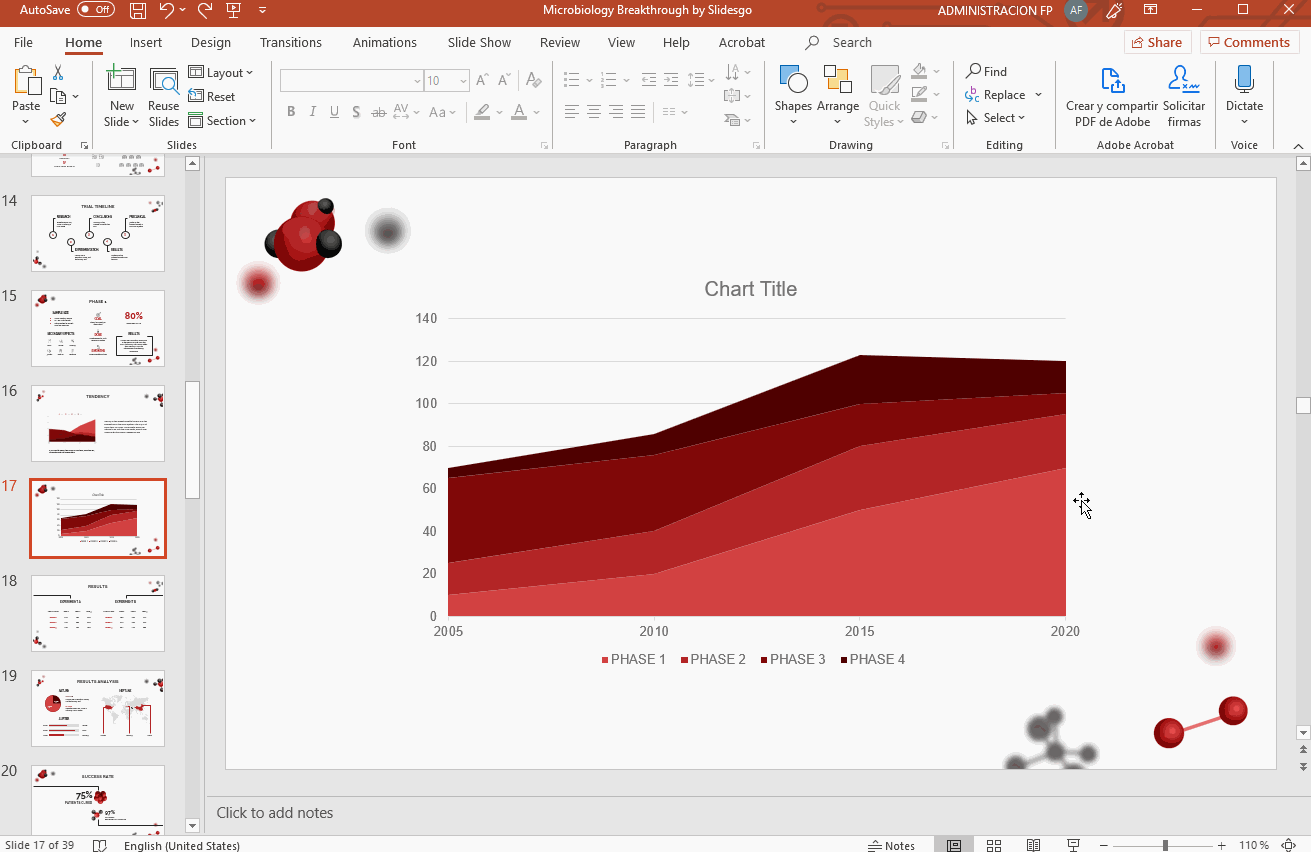Toggle AutoSave switch
Screen dimensions: 1311x852
point(96,10)
